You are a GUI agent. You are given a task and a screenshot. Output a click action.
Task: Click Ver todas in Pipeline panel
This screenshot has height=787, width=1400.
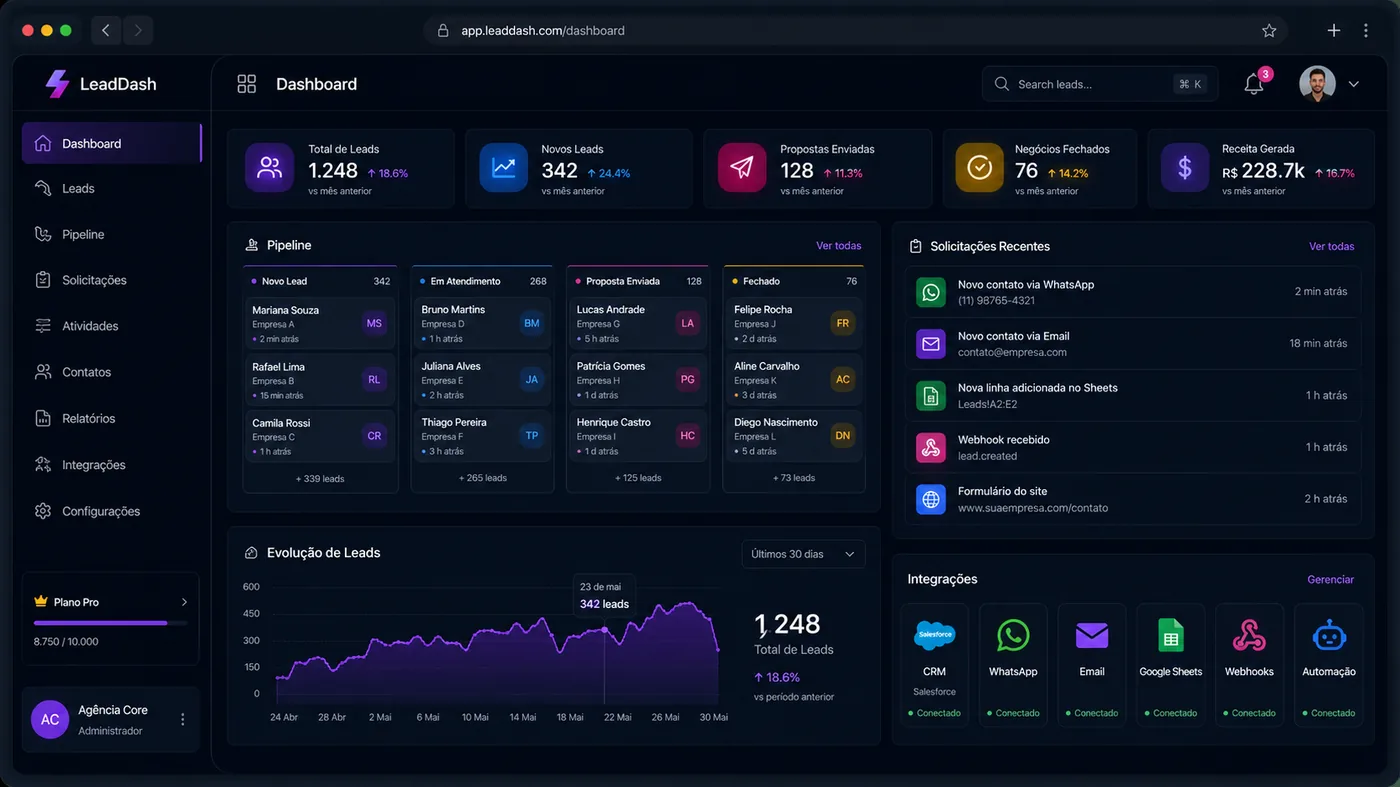[x=838, y=246]
